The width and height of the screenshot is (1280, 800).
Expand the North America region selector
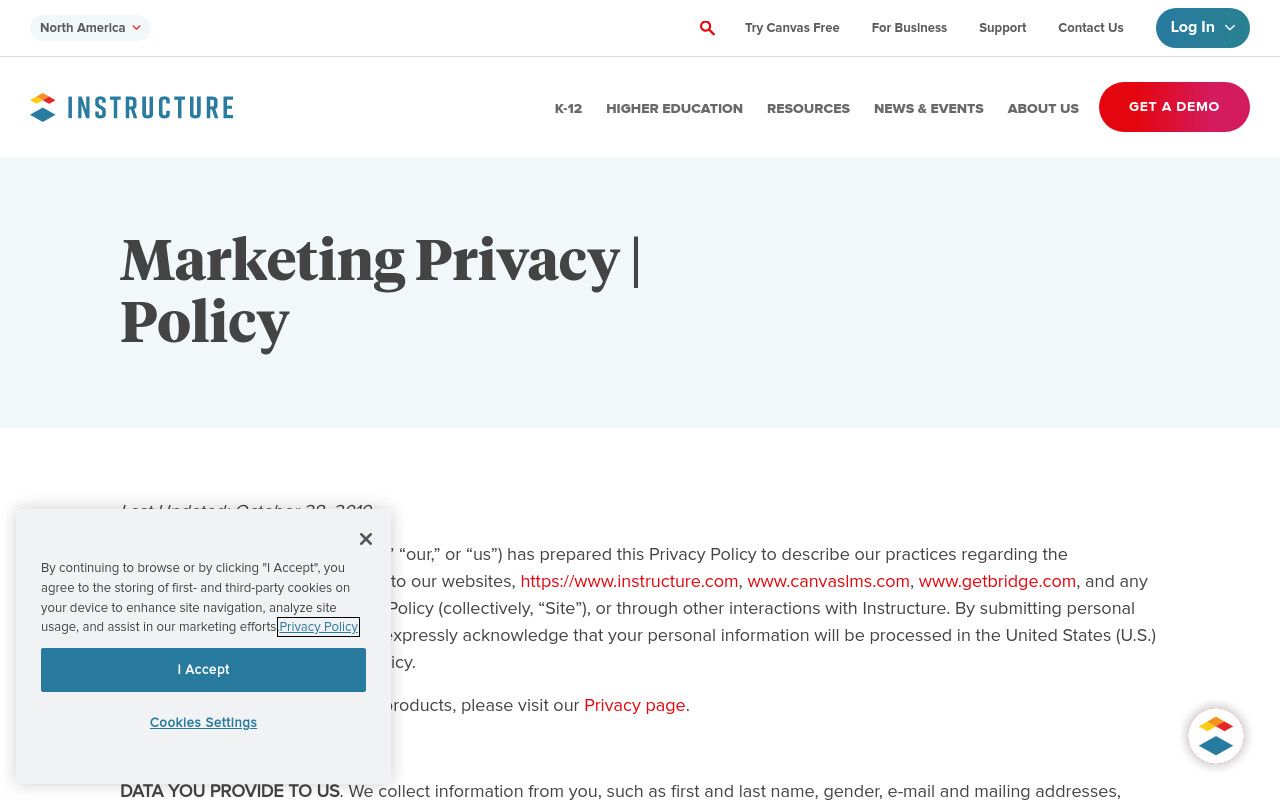90,28
